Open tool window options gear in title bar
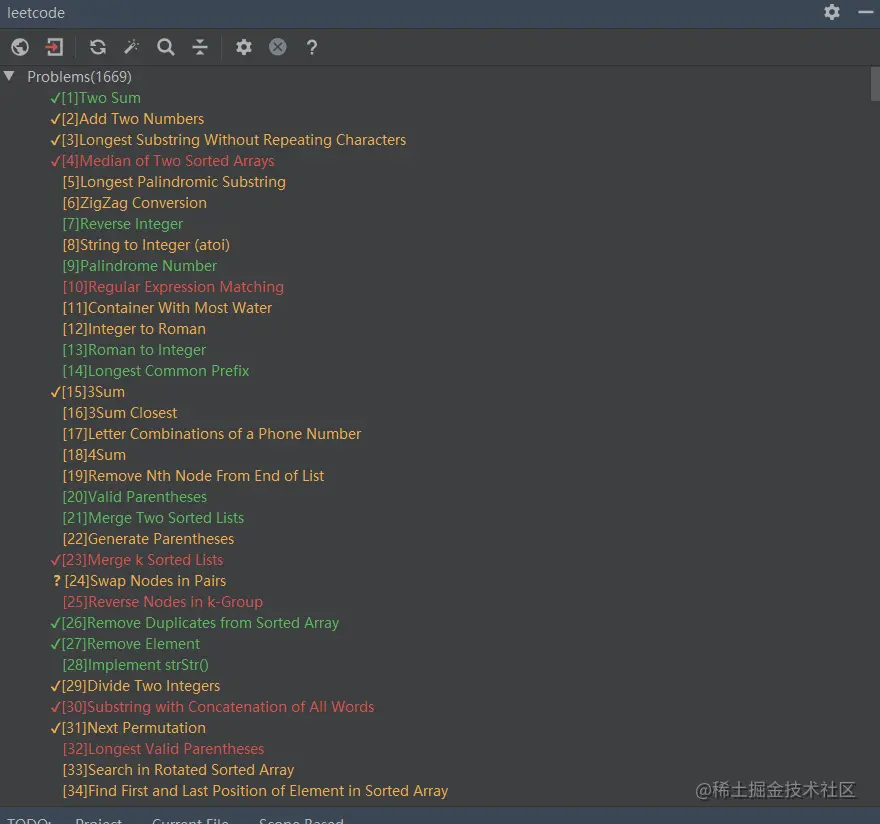Image resolution: width=880 pixels, height=824 pixels. pyautogui.click(x=832, y=12)
